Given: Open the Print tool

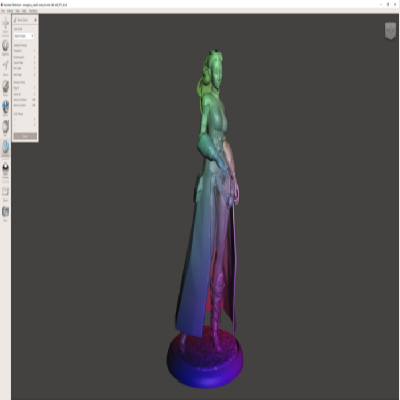Looking at the screenshot, I should pos(5,213).
